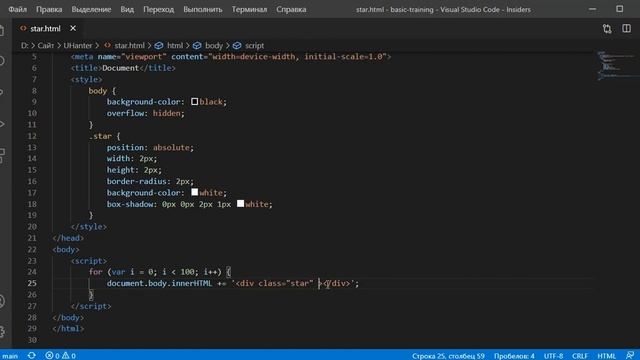This screenshot has width=640, height=360.
Task: Open Manage gear in activity bar
Action: click(x=2, y=331)
